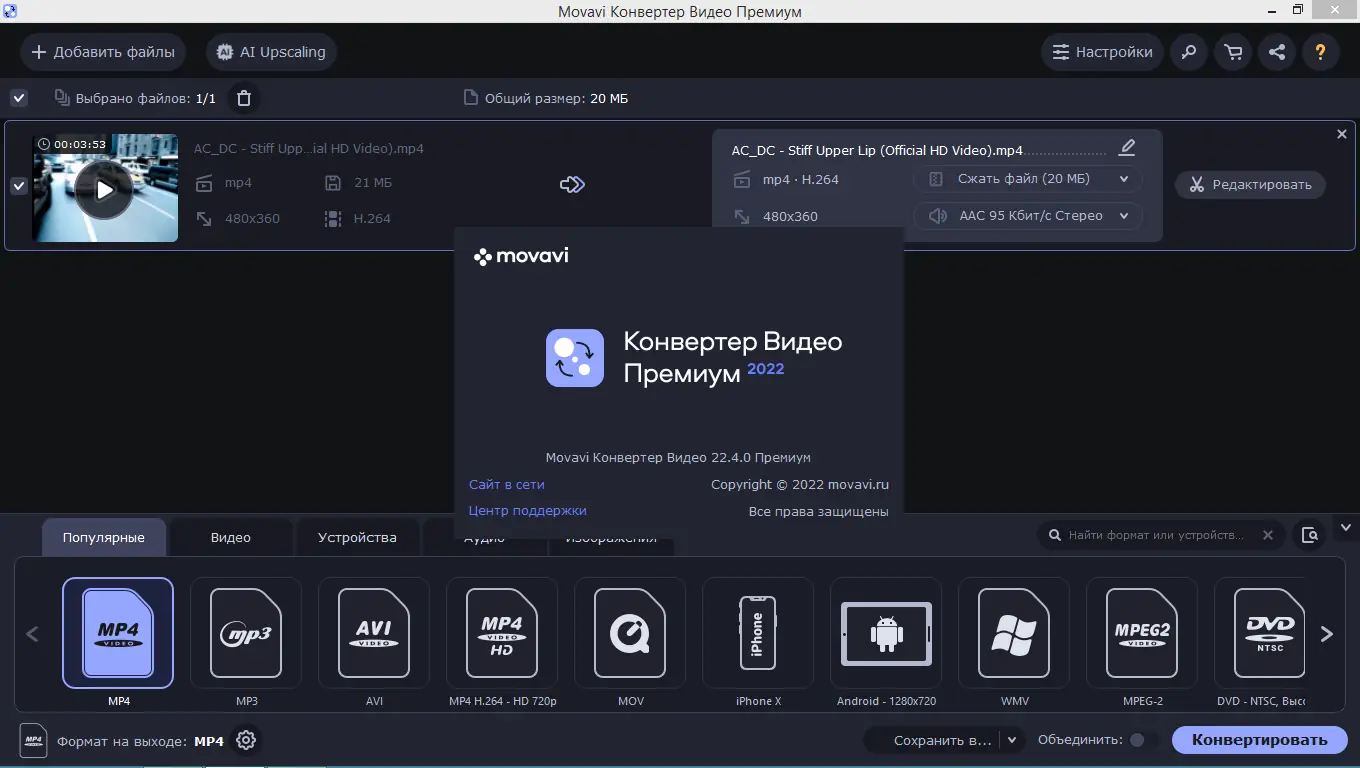The image size is (1360, 768).
Task: Toggle the select all files checkbox
Action: [18, 98]
